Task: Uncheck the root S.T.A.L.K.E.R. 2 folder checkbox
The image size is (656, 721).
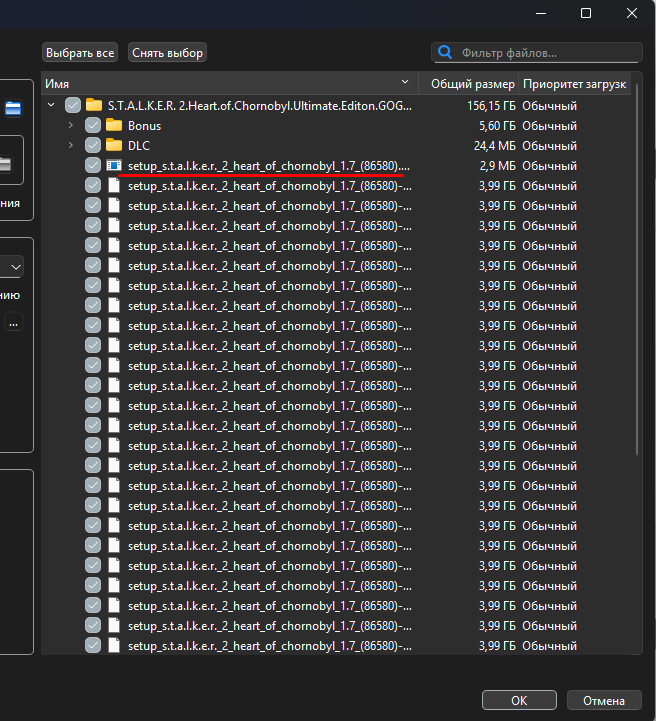Action: pos(72,105)
